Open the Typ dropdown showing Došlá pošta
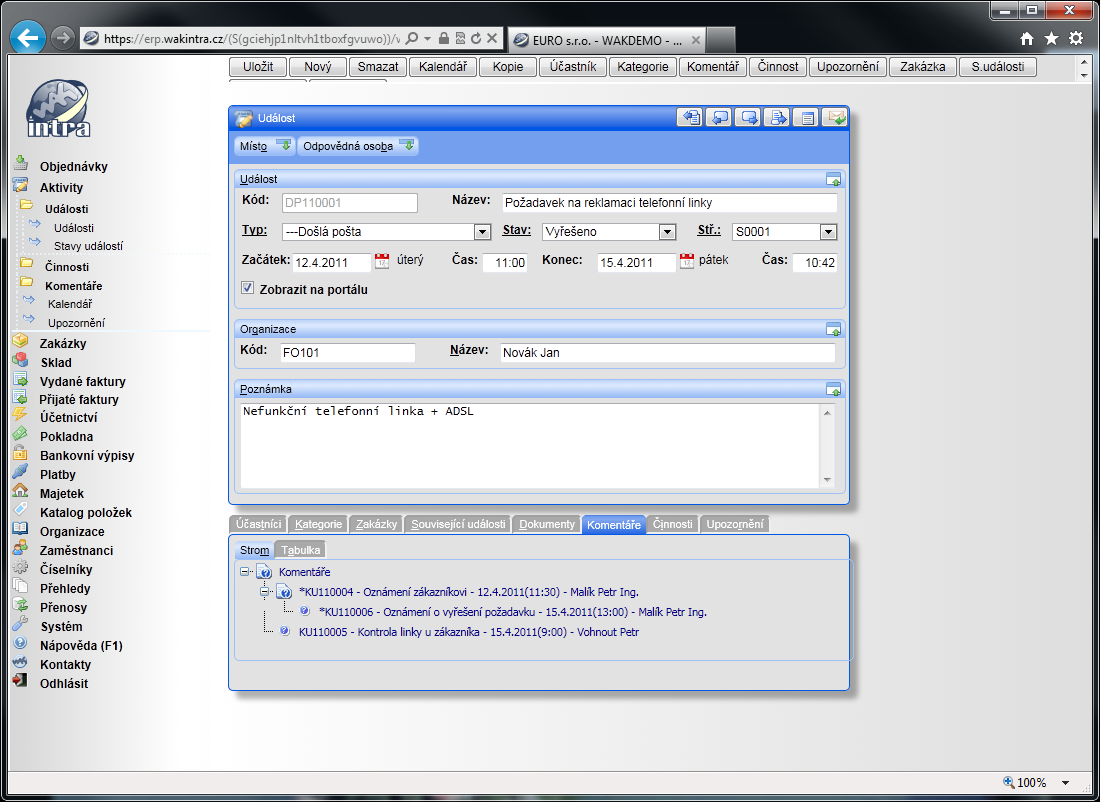Viewport: 1100px width, 802px height. (482, 232)
